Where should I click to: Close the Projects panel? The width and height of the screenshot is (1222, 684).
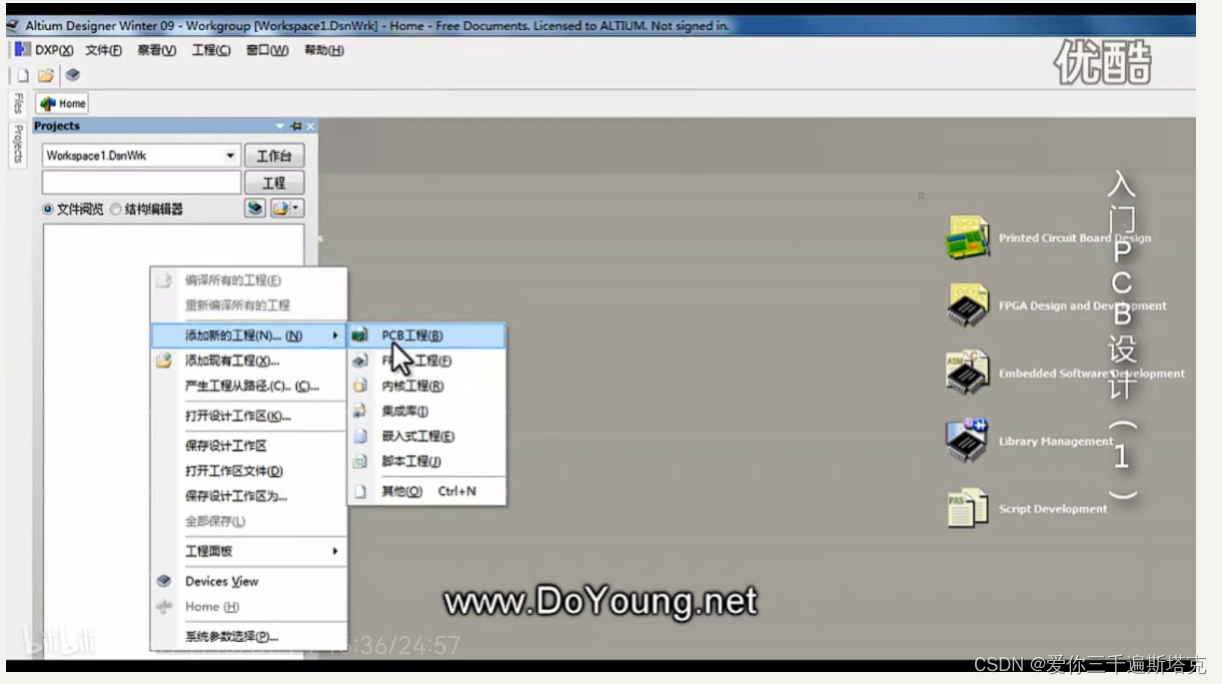[310, 126]
